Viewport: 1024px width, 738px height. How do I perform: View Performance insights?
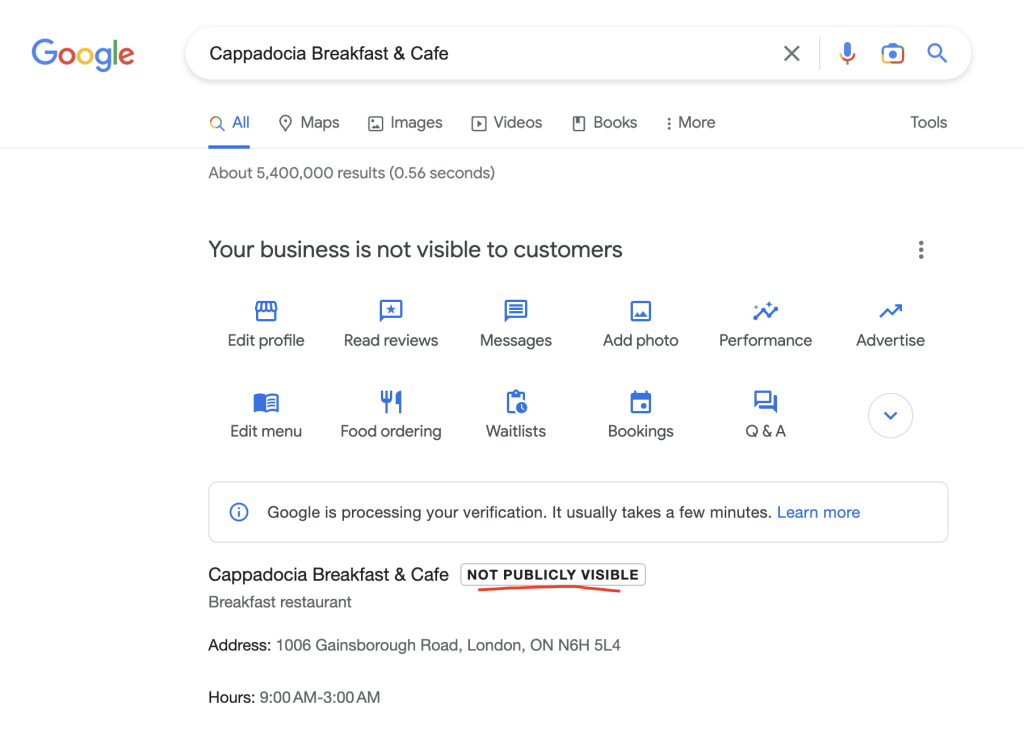coord(765,325)
